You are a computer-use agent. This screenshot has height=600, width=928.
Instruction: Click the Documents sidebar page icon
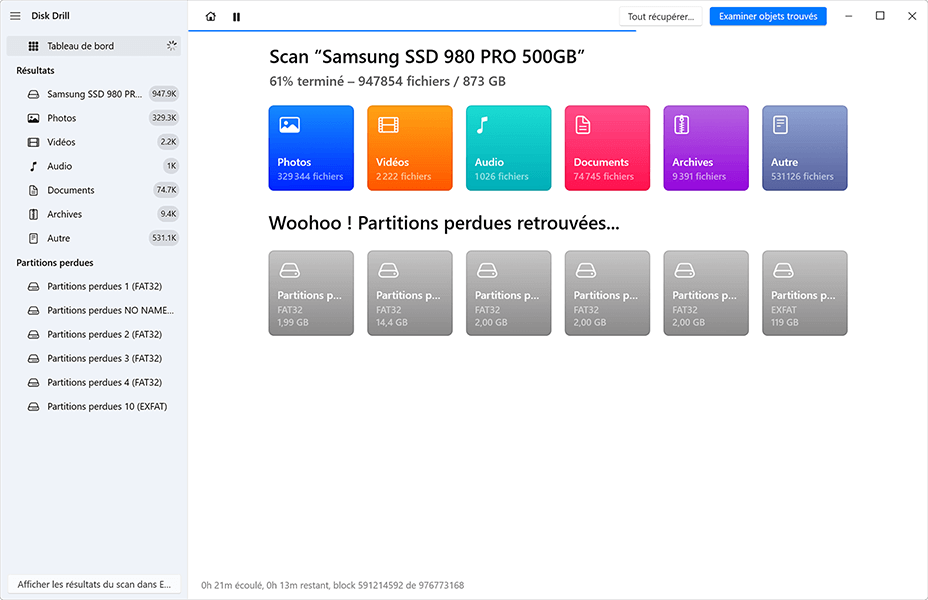point(34,190)
